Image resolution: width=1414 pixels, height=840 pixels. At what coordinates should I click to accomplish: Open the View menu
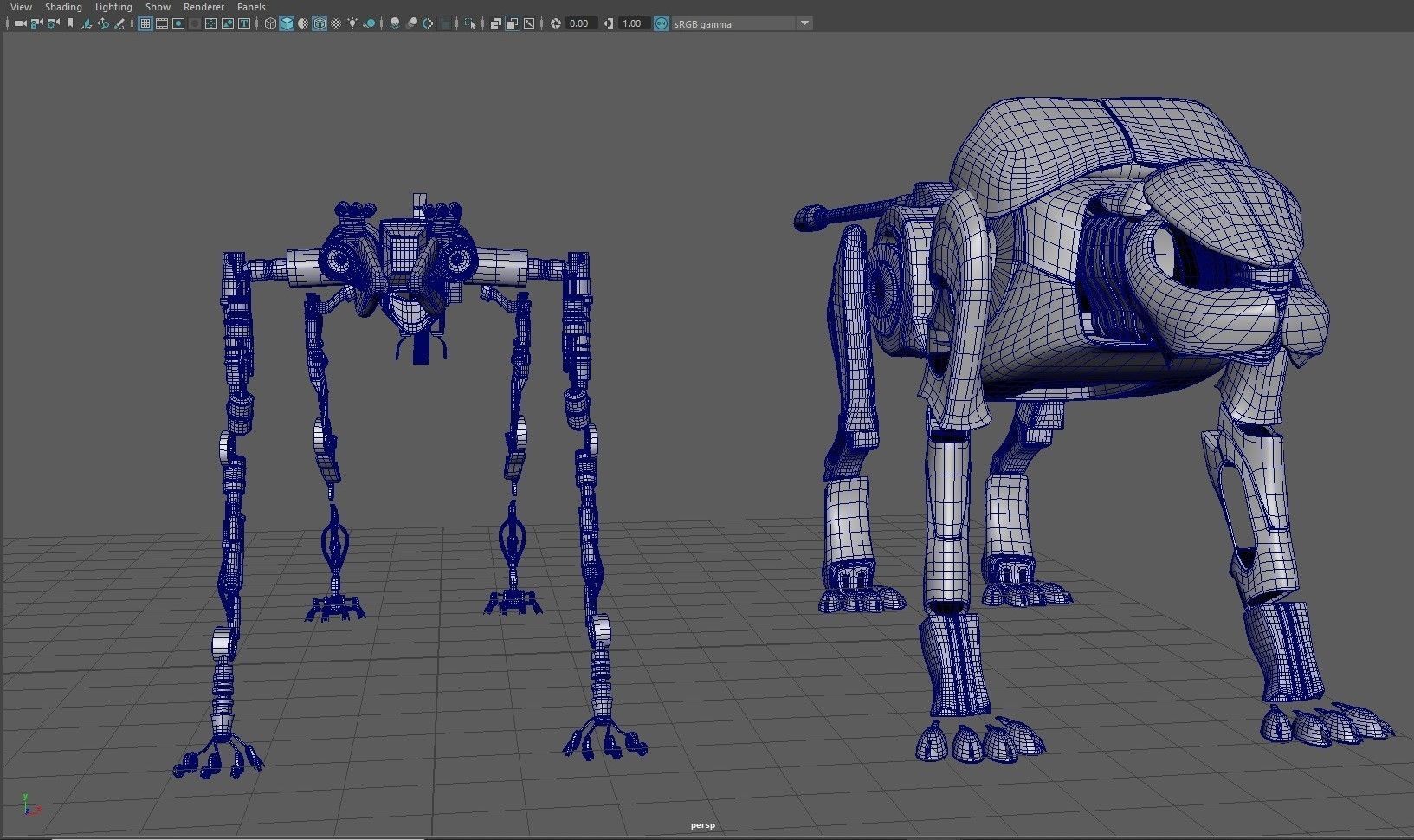click(21, 7)
